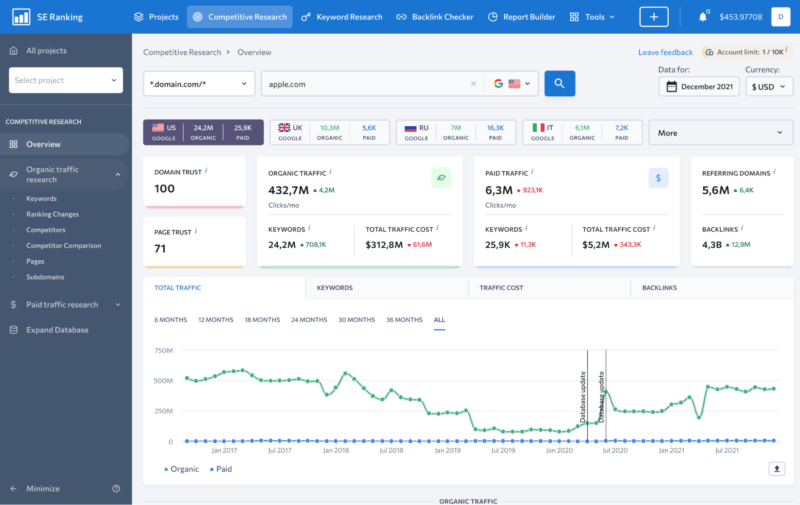The image size is (800, 505).
Task: Click the blue search magnifier button
Action: [x=559, y=84]
